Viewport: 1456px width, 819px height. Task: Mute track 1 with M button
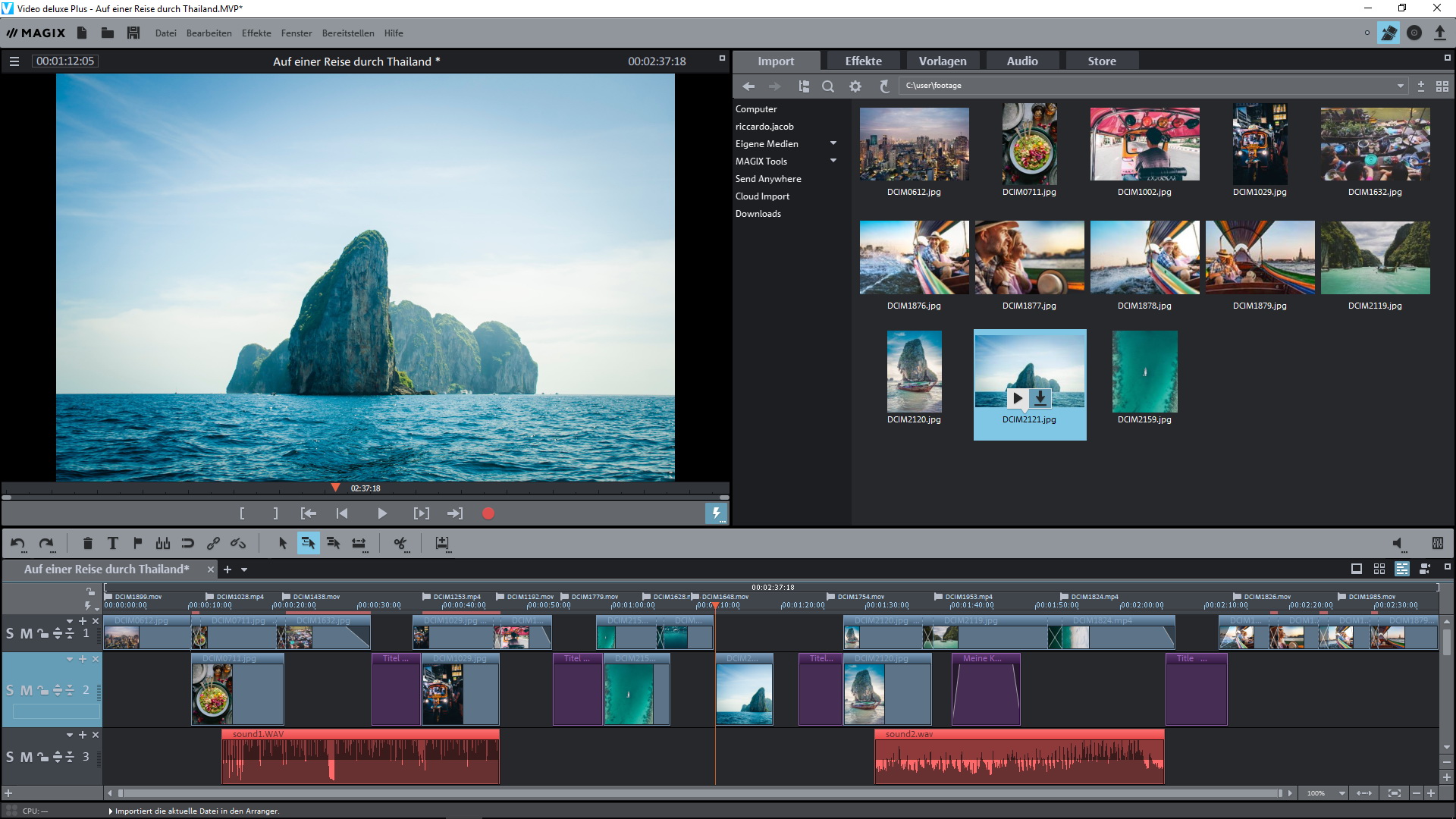tap(26, 633)
